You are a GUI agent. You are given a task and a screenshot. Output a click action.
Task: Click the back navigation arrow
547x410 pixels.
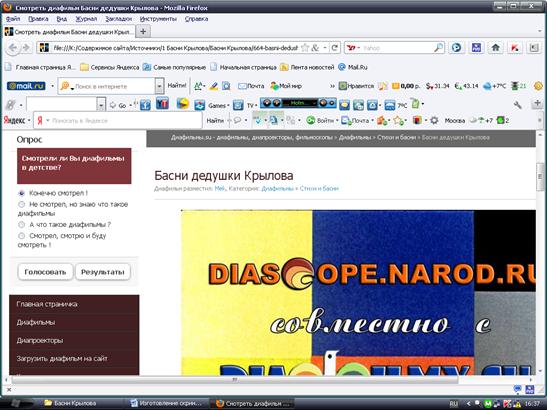(x=13, y=48)
